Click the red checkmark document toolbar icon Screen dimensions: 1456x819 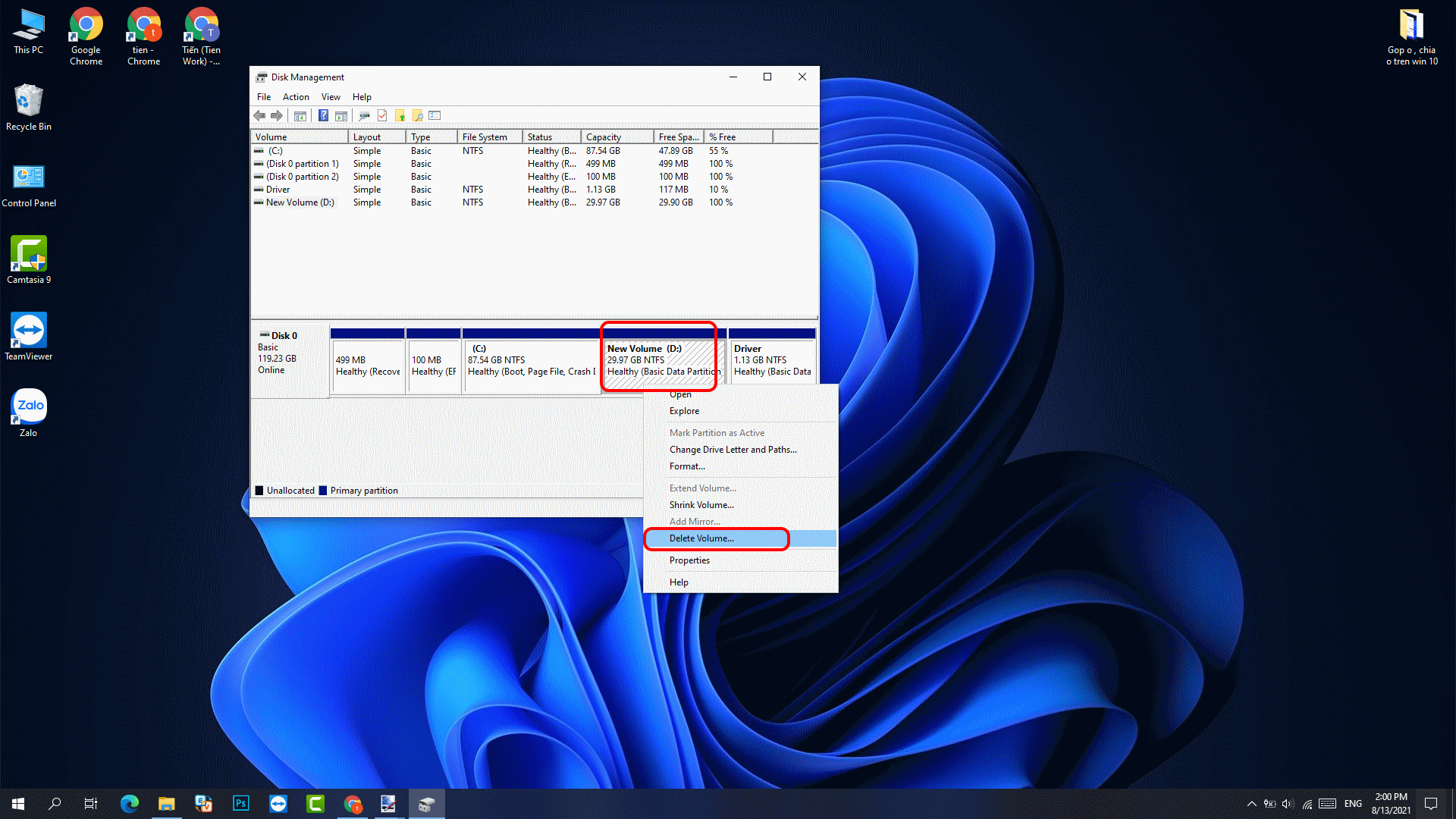382,116
